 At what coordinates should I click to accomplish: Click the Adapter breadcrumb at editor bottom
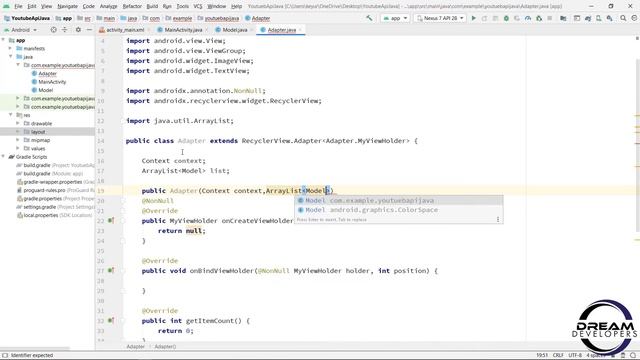[x=135, y=347]
